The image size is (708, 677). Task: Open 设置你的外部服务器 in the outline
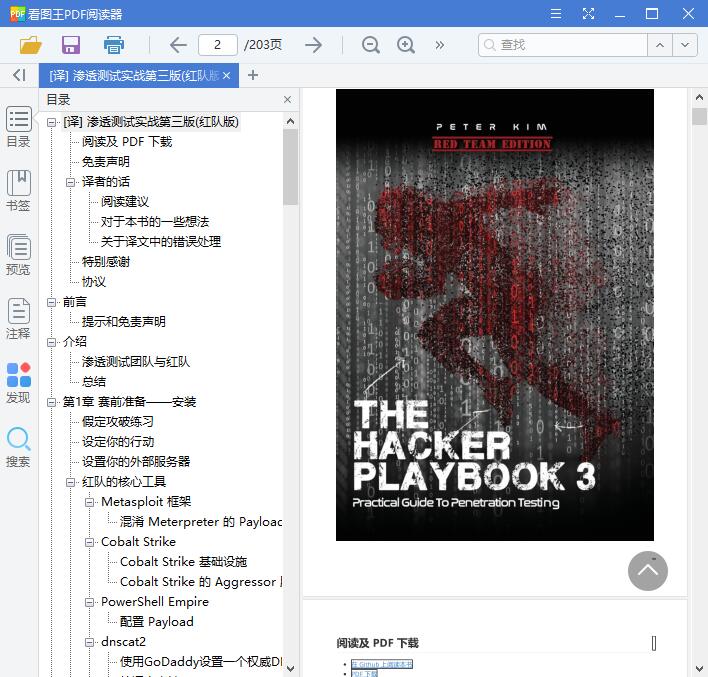tap(135, 462)
